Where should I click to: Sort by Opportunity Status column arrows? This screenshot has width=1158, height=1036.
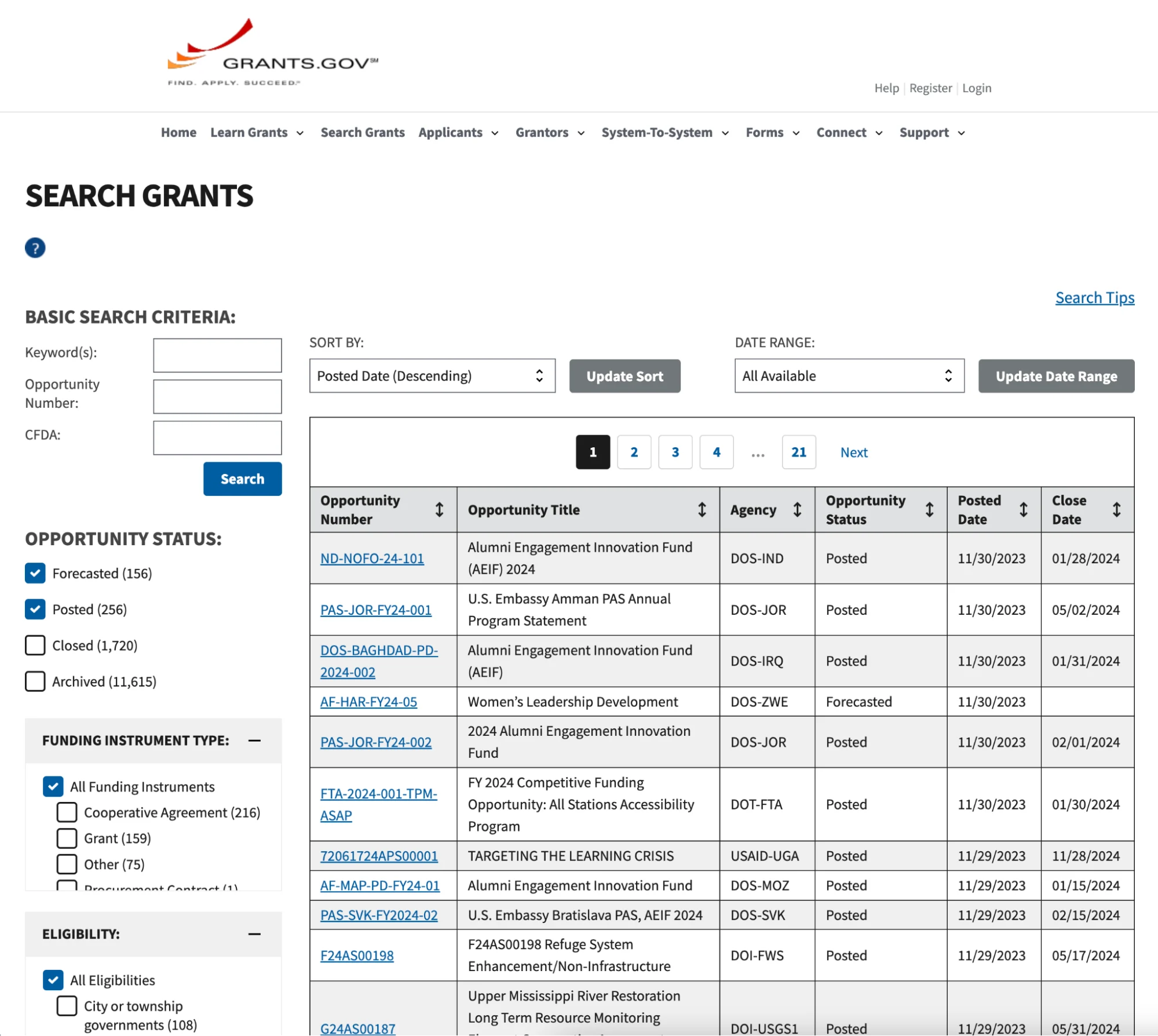coord(929,509)
